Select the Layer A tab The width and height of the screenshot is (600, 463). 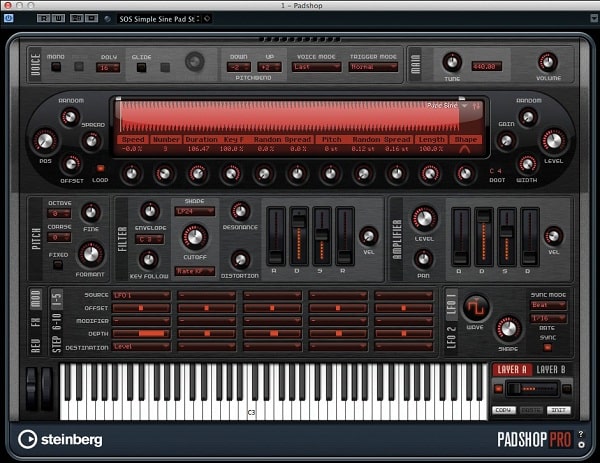(x=512, y=370)
